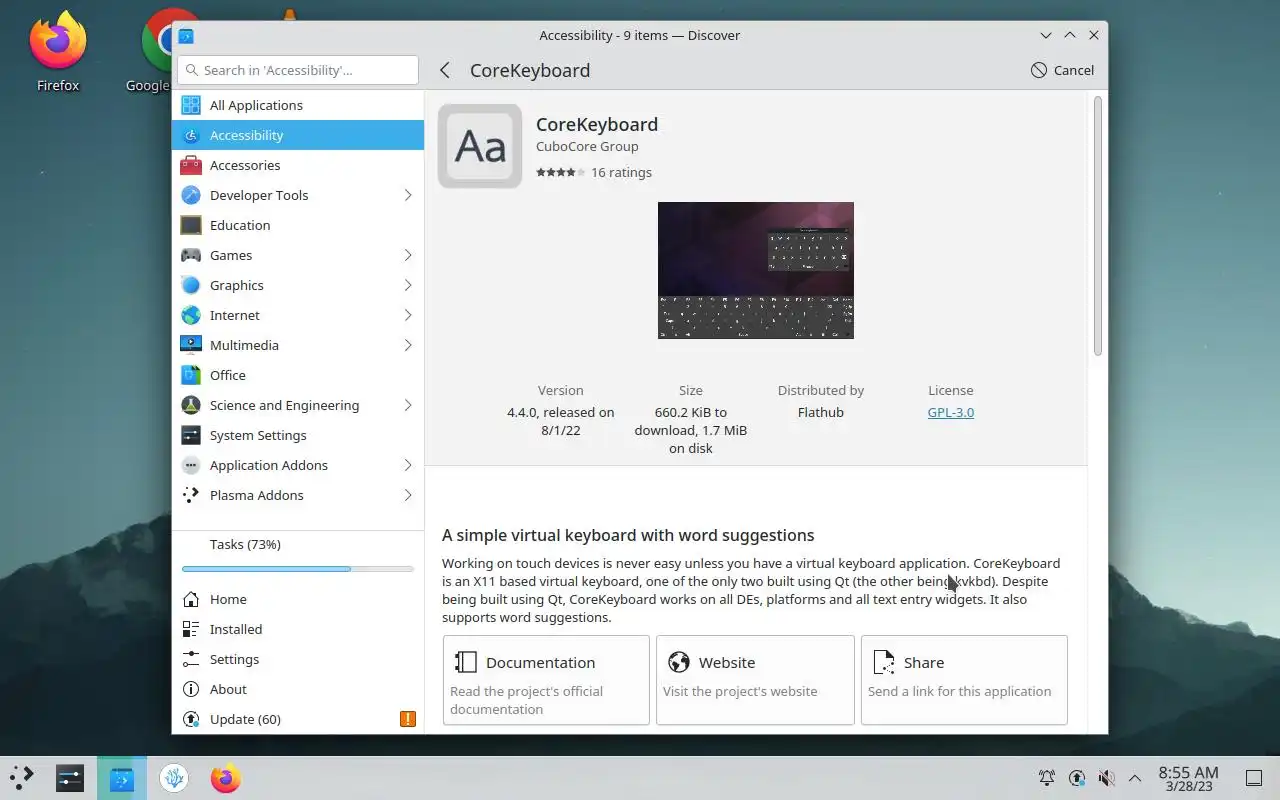Click the Settings sliders icon in sidebar
Image resolution: width=1280 pixels, height=800 pixels.
coord(190,659)
